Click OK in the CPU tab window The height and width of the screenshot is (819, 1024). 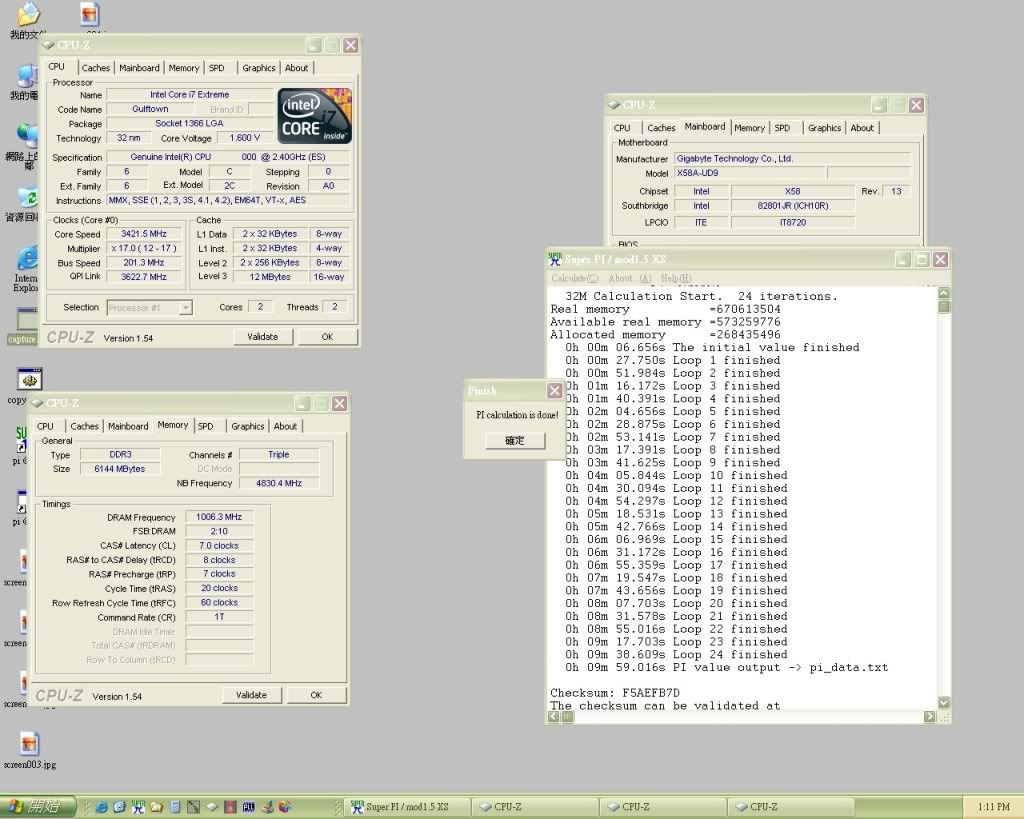327,337
